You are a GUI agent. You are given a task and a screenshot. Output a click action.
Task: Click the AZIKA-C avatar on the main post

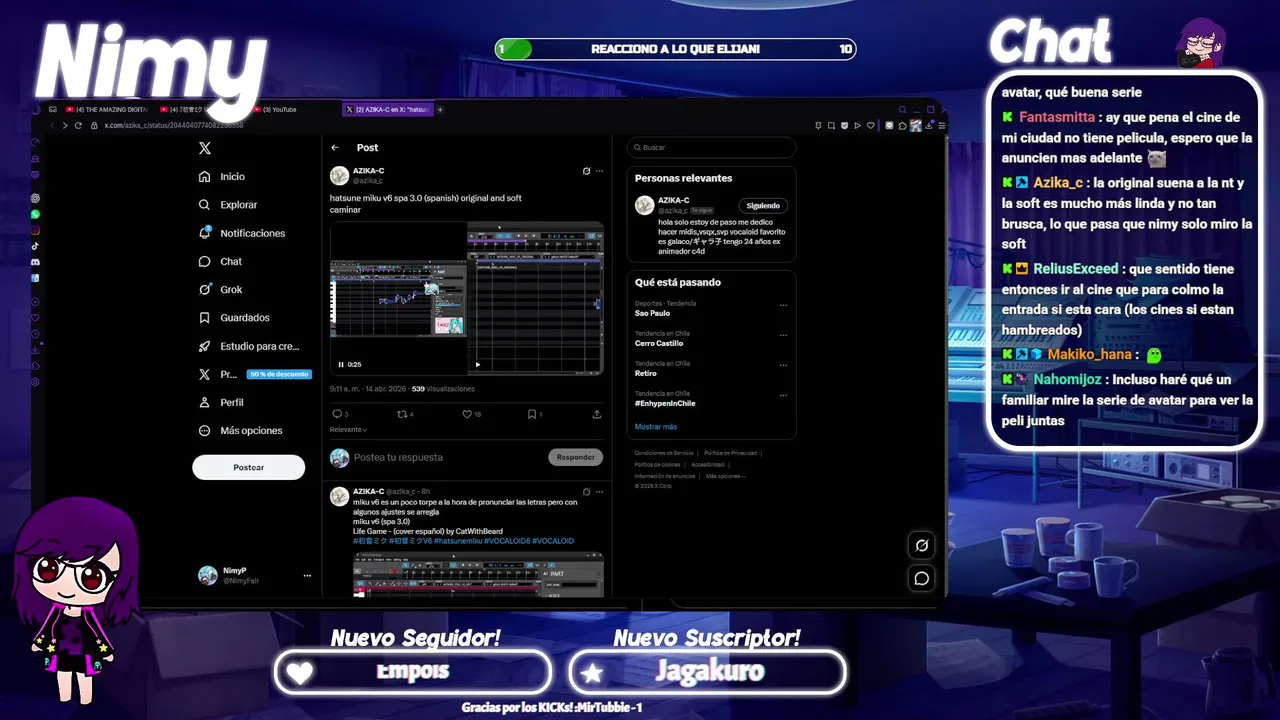[x=339, y=175]
